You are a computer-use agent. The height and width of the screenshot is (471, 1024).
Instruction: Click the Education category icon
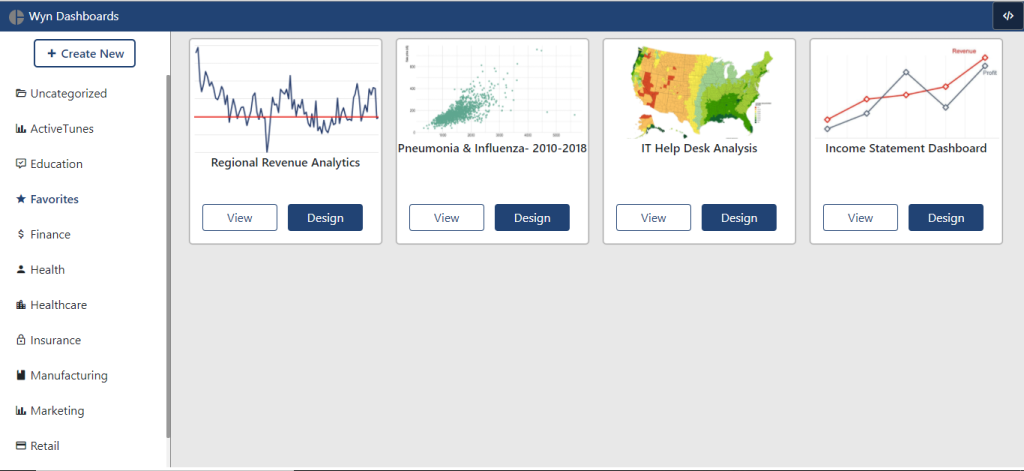[x=21, y=164]
